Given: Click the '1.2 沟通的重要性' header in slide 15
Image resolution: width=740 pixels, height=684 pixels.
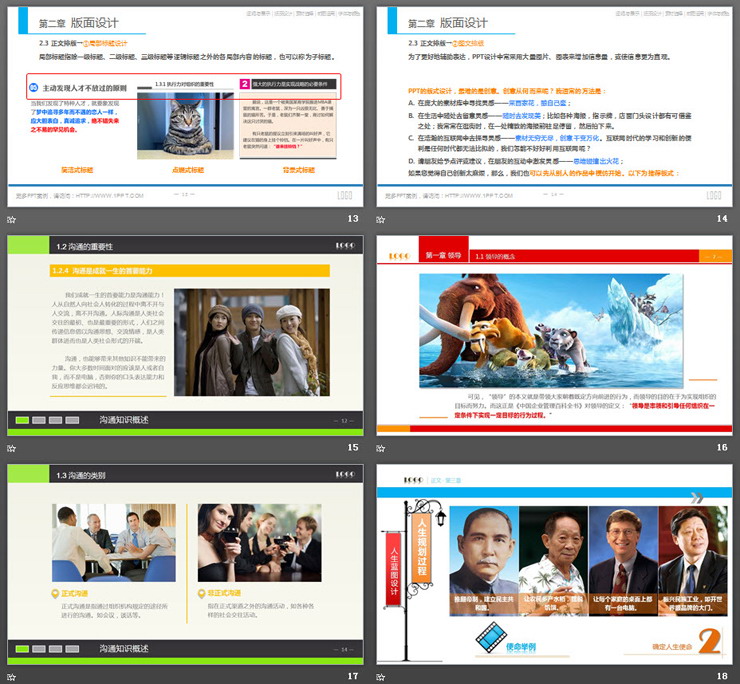Looking at the screenshot, I should click(x=84, y=246).
